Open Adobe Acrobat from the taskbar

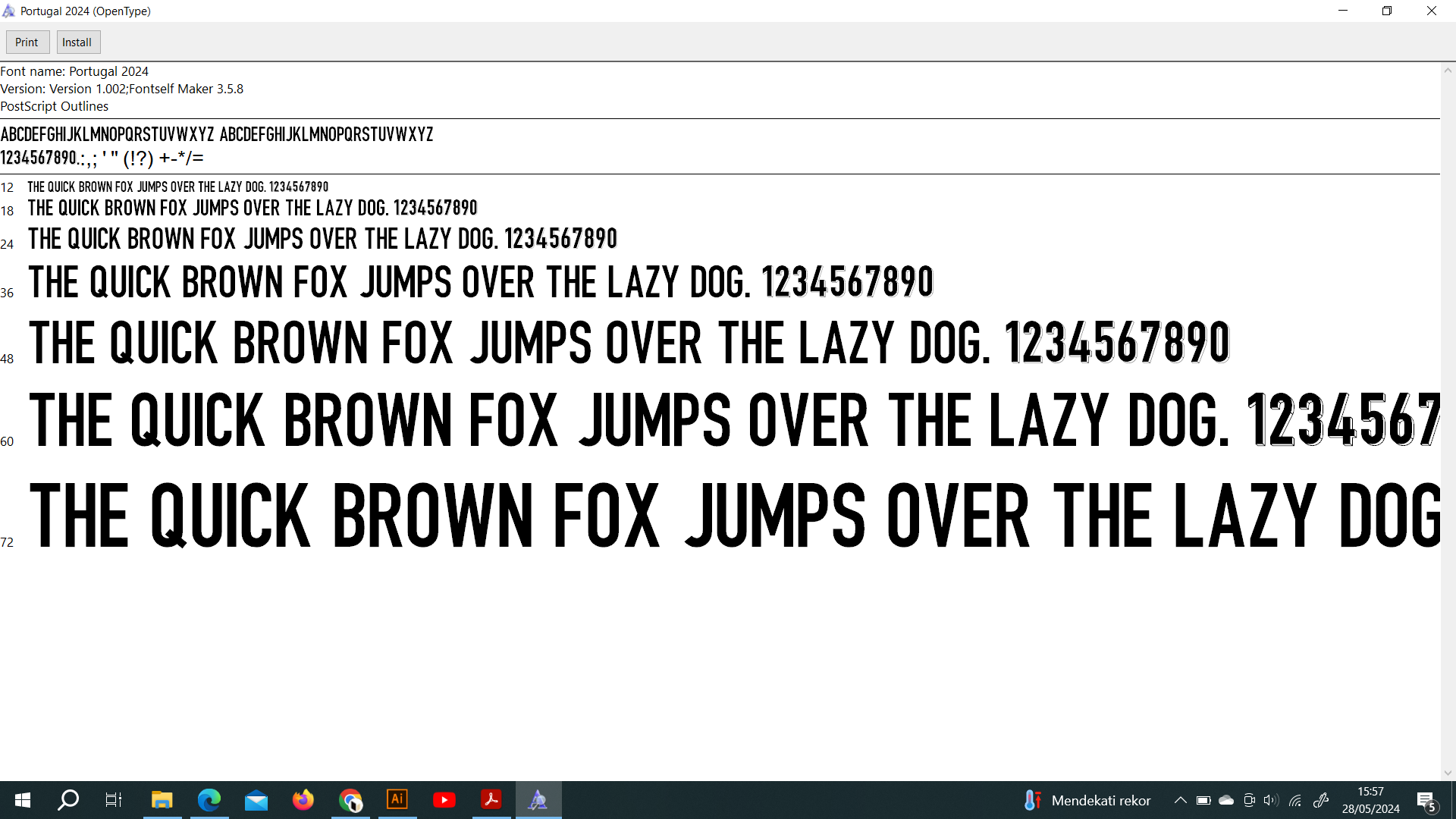click(x=491, y=800)
